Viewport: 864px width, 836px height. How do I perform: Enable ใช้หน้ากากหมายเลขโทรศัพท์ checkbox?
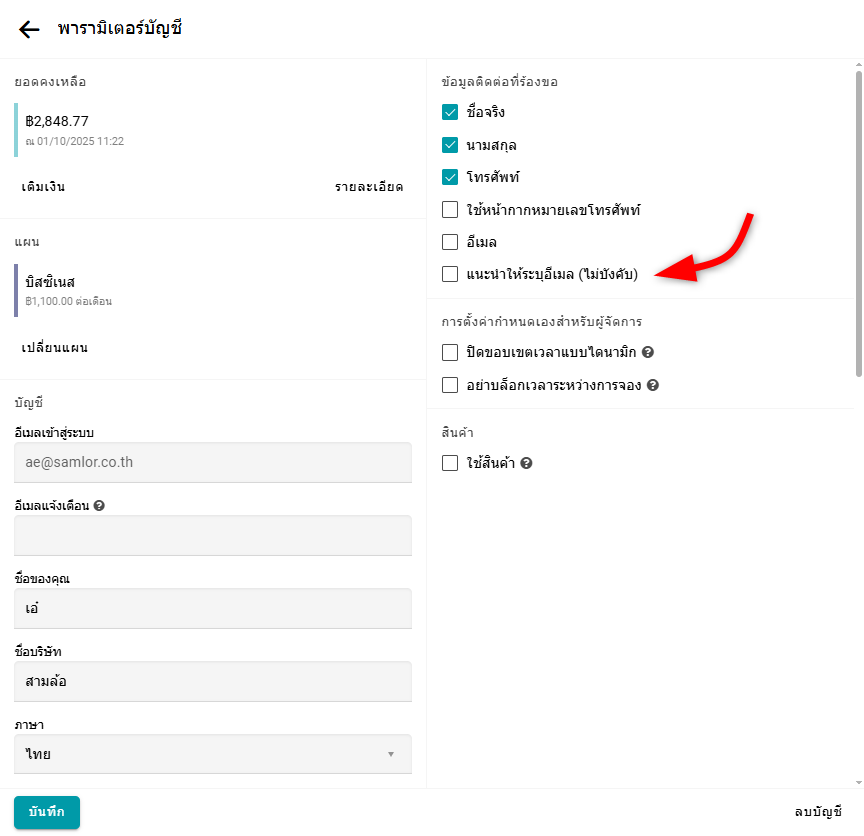[450, 210]
